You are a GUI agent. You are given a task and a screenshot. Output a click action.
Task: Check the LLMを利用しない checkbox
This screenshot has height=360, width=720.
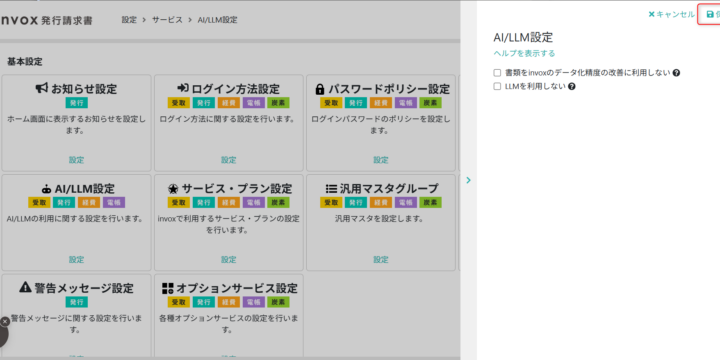(497, 86)
